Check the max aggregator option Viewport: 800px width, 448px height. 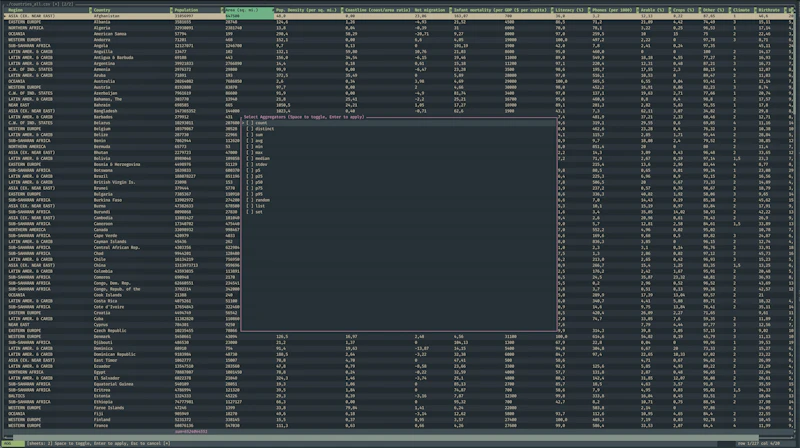249,153
